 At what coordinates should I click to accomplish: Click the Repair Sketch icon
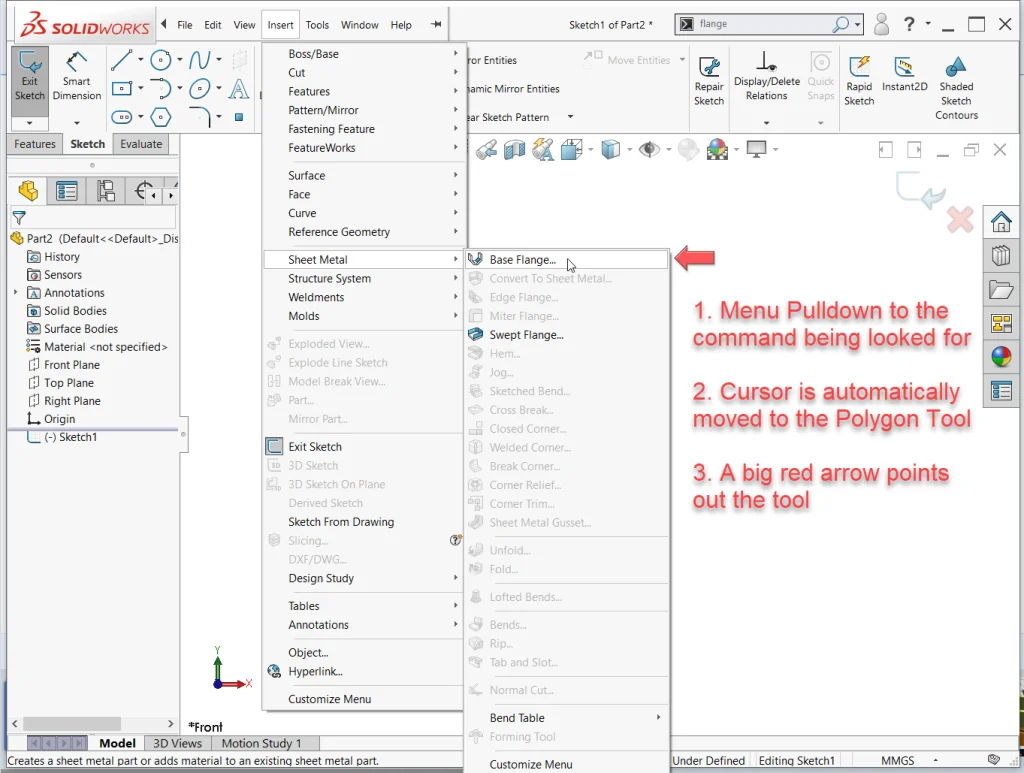tap(709, 80)
